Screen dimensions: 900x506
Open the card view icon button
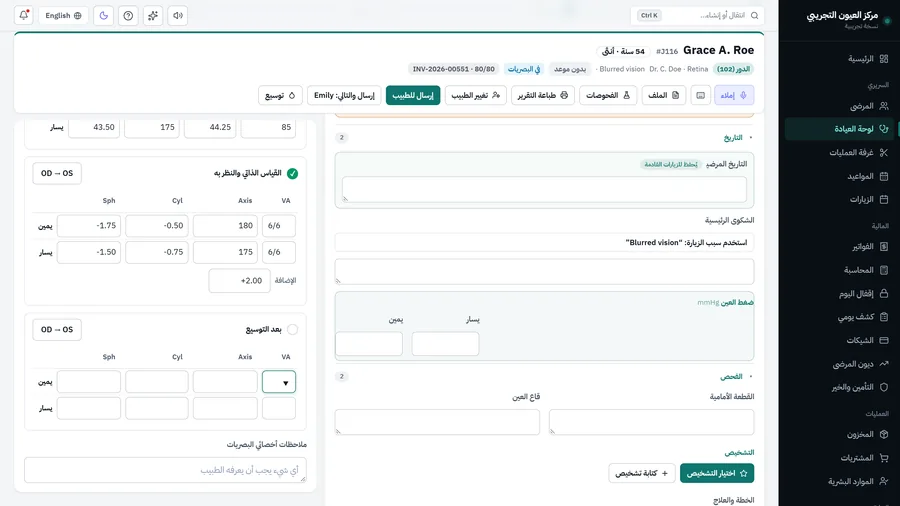[701, 95]
